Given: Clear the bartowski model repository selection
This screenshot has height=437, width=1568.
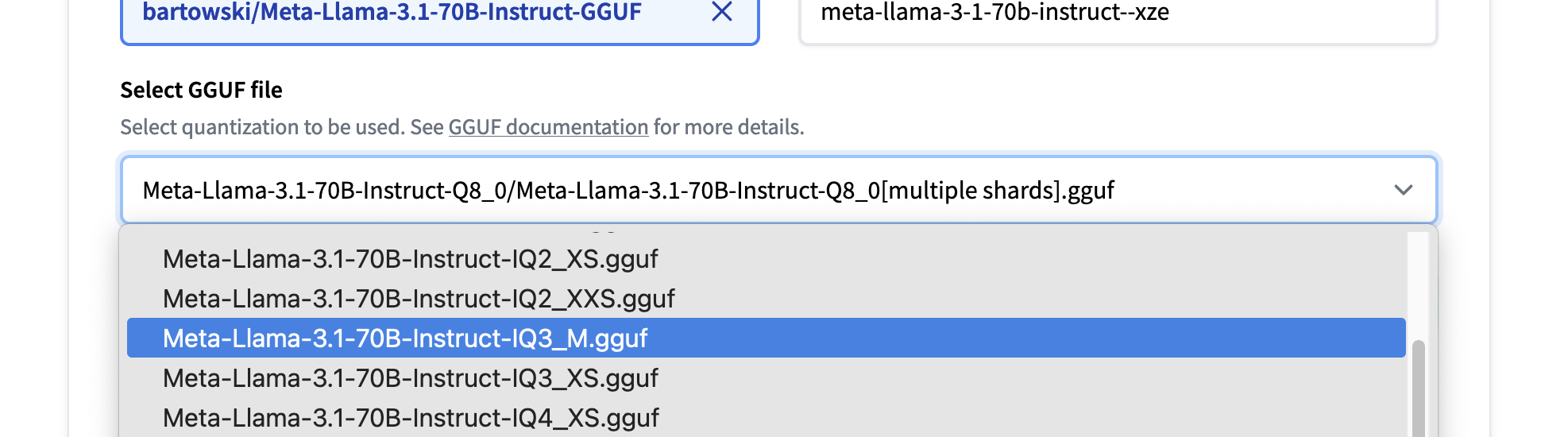Looking at the screenshot, I should [x=721, y=12].
